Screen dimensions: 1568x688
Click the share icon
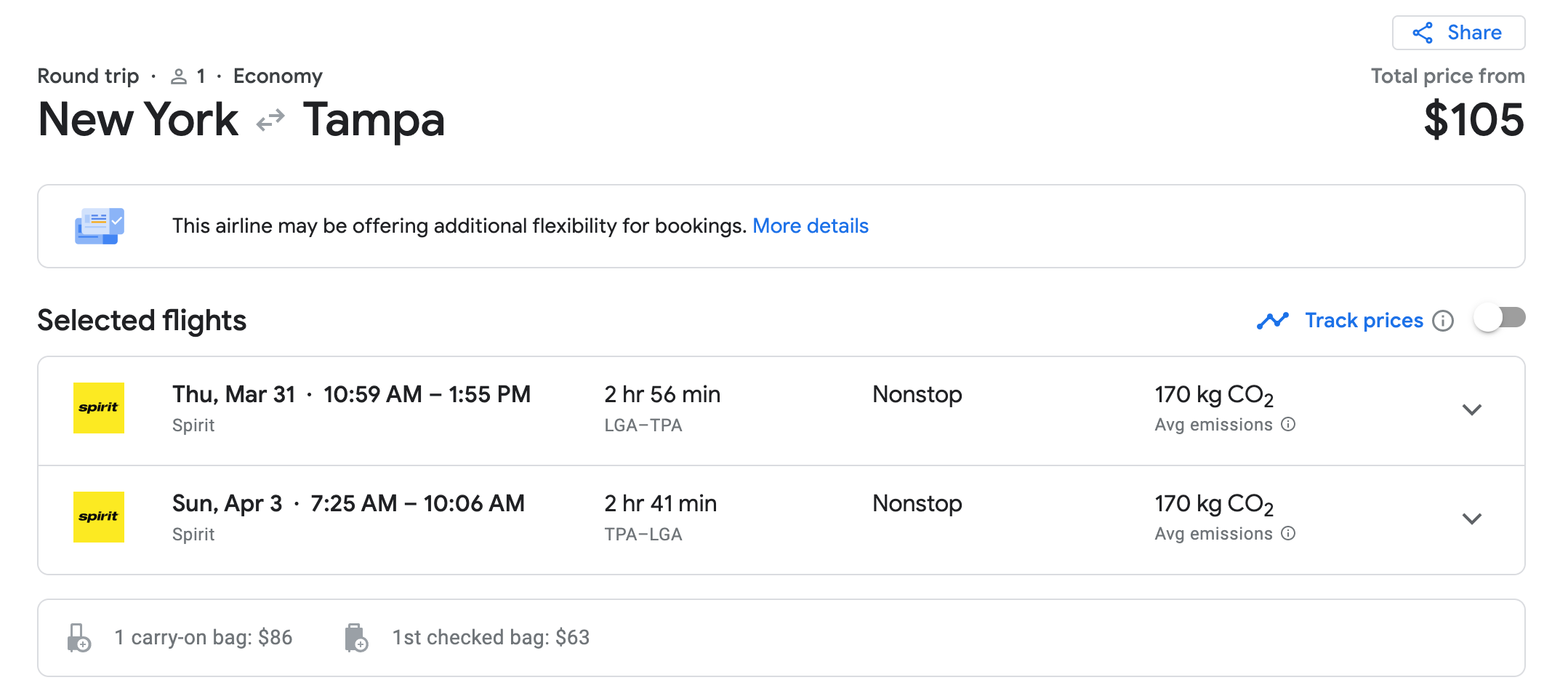coord(1423,33)
